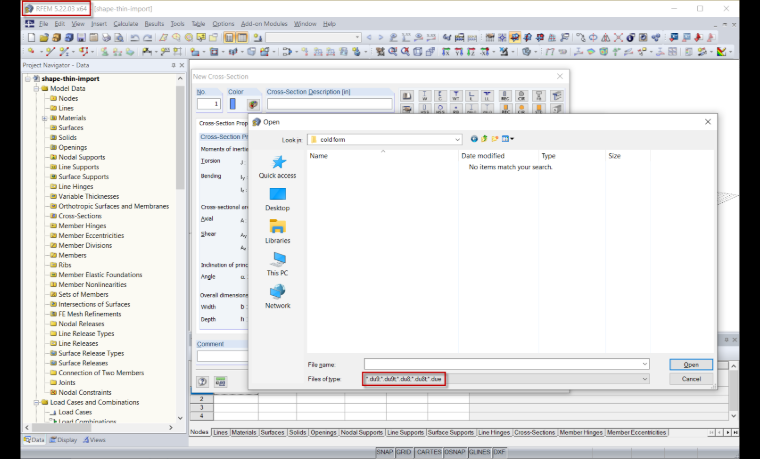Toggle GRID in the status bar
This screenshot has height=459, width=760.
[x=404, y=452]
